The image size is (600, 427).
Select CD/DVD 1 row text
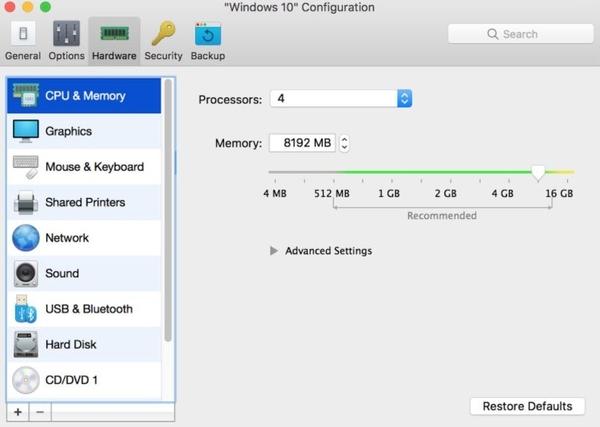pos(71,380)
